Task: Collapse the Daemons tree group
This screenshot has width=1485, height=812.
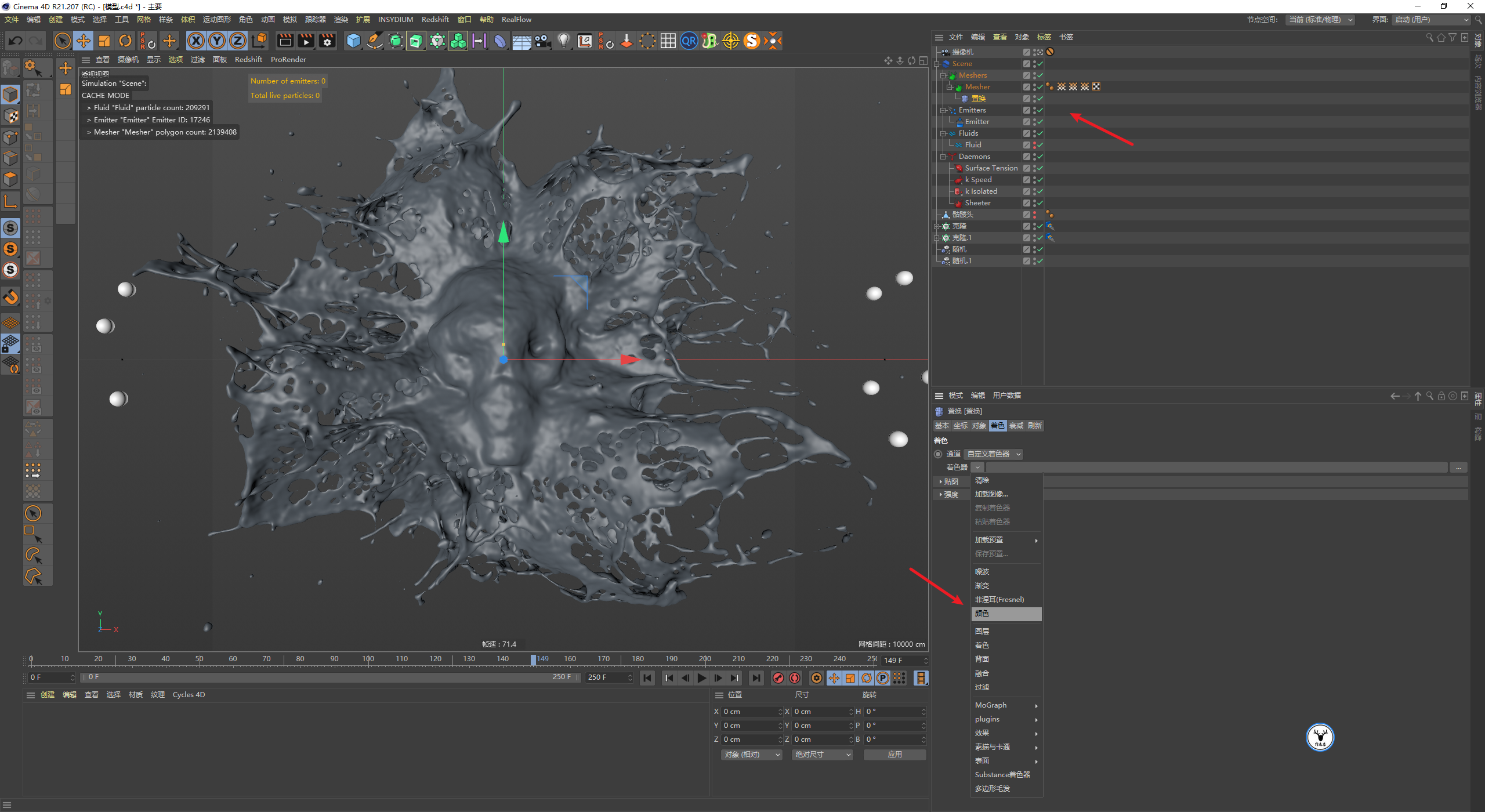Action: pos(943,157)
